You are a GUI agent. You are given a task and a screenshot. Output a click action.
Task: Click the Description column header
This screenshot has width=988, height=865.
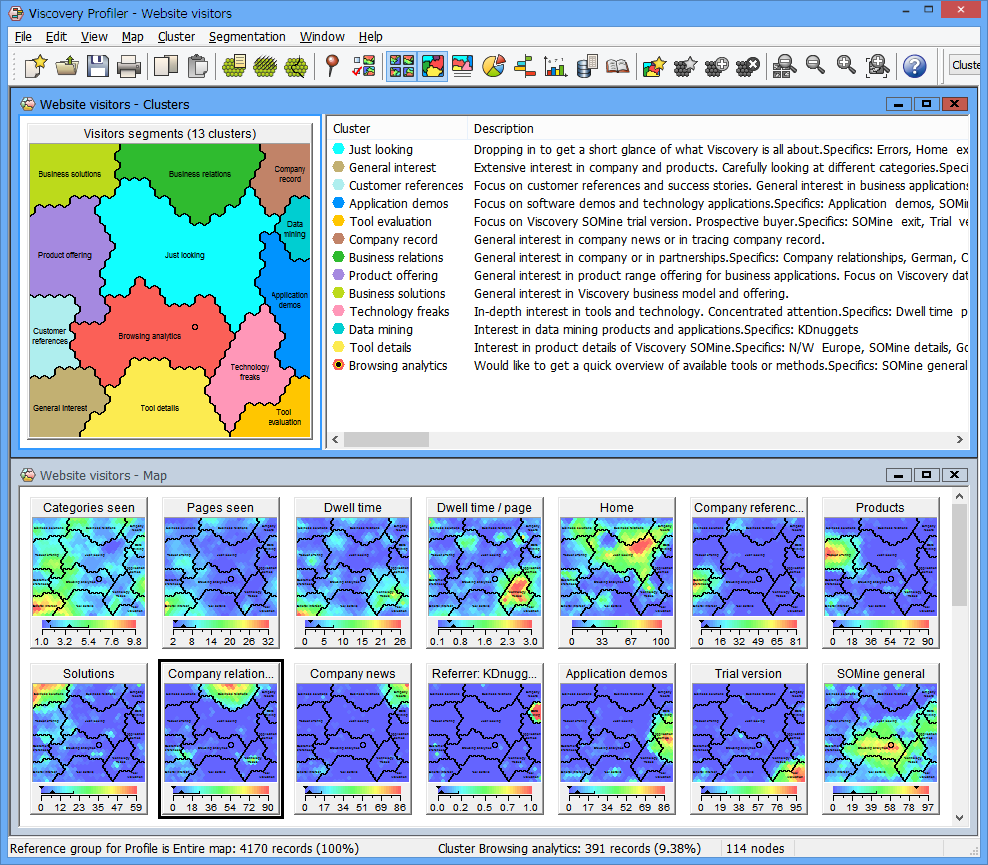pos(504,129)
